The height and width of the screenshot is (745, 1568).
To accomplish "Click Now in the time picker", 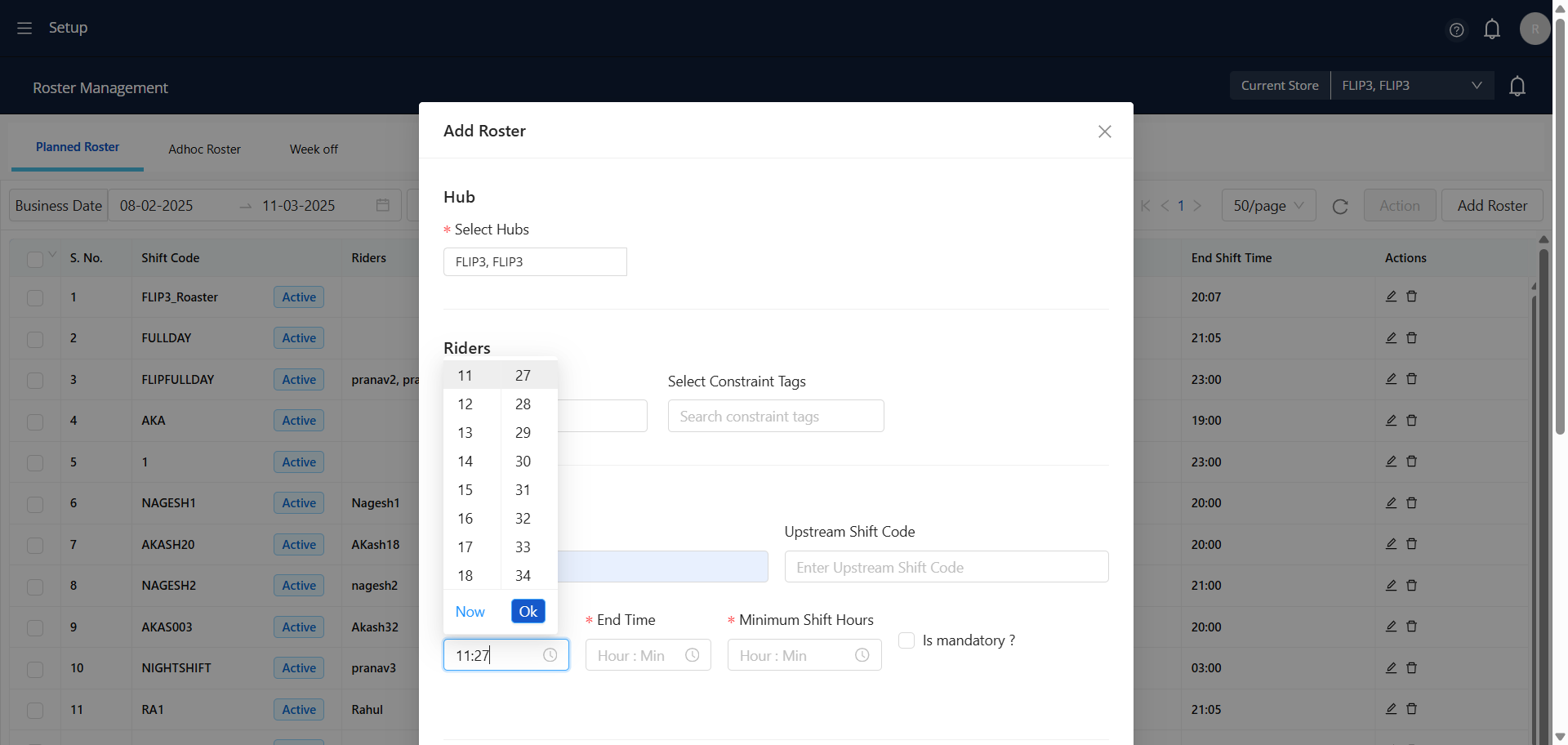I will coord(470,612).
